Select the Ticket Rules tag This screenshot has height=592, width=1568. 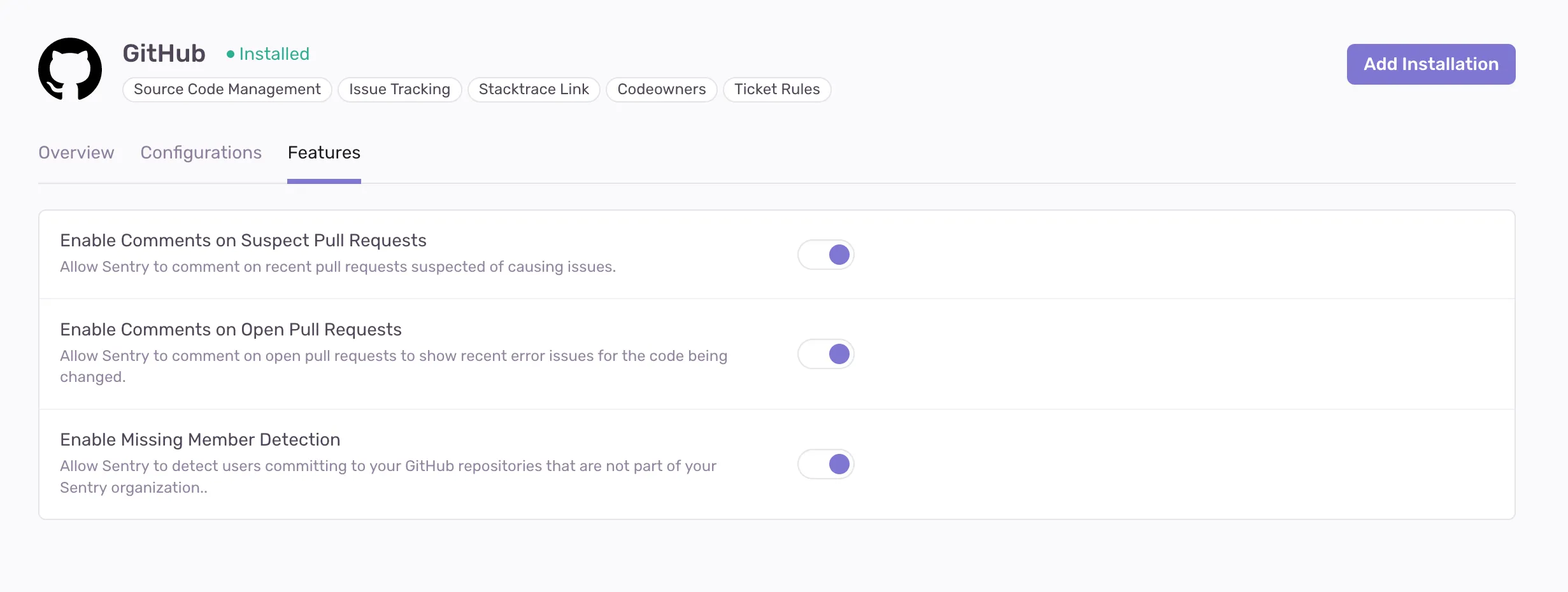777,89
